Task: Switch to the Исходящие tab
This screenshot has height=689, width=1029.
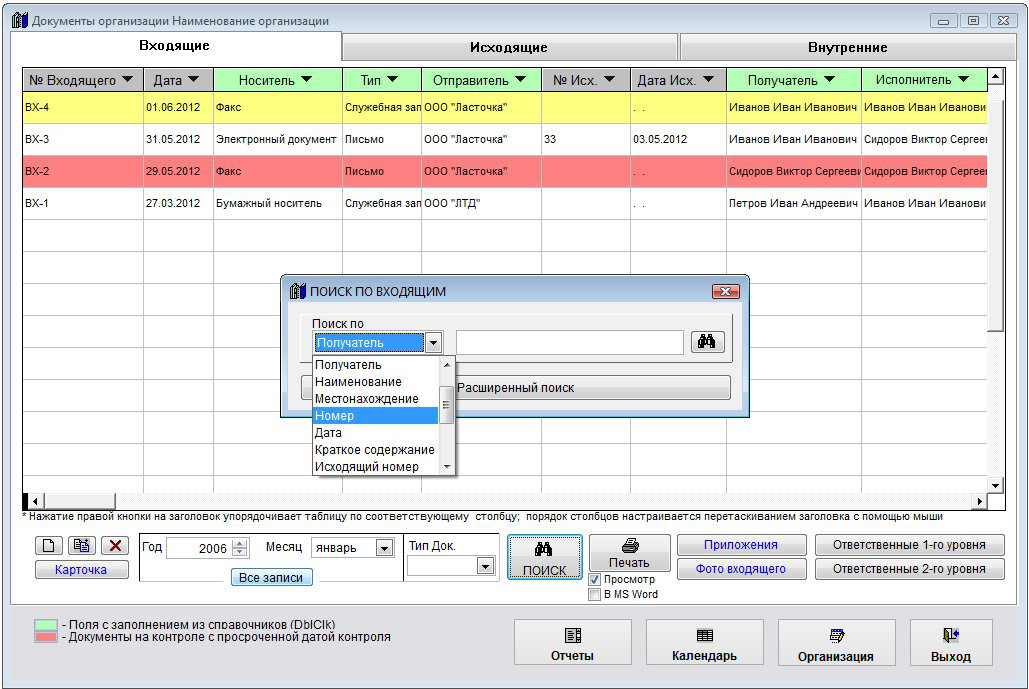Action: (x=509, y=47)
